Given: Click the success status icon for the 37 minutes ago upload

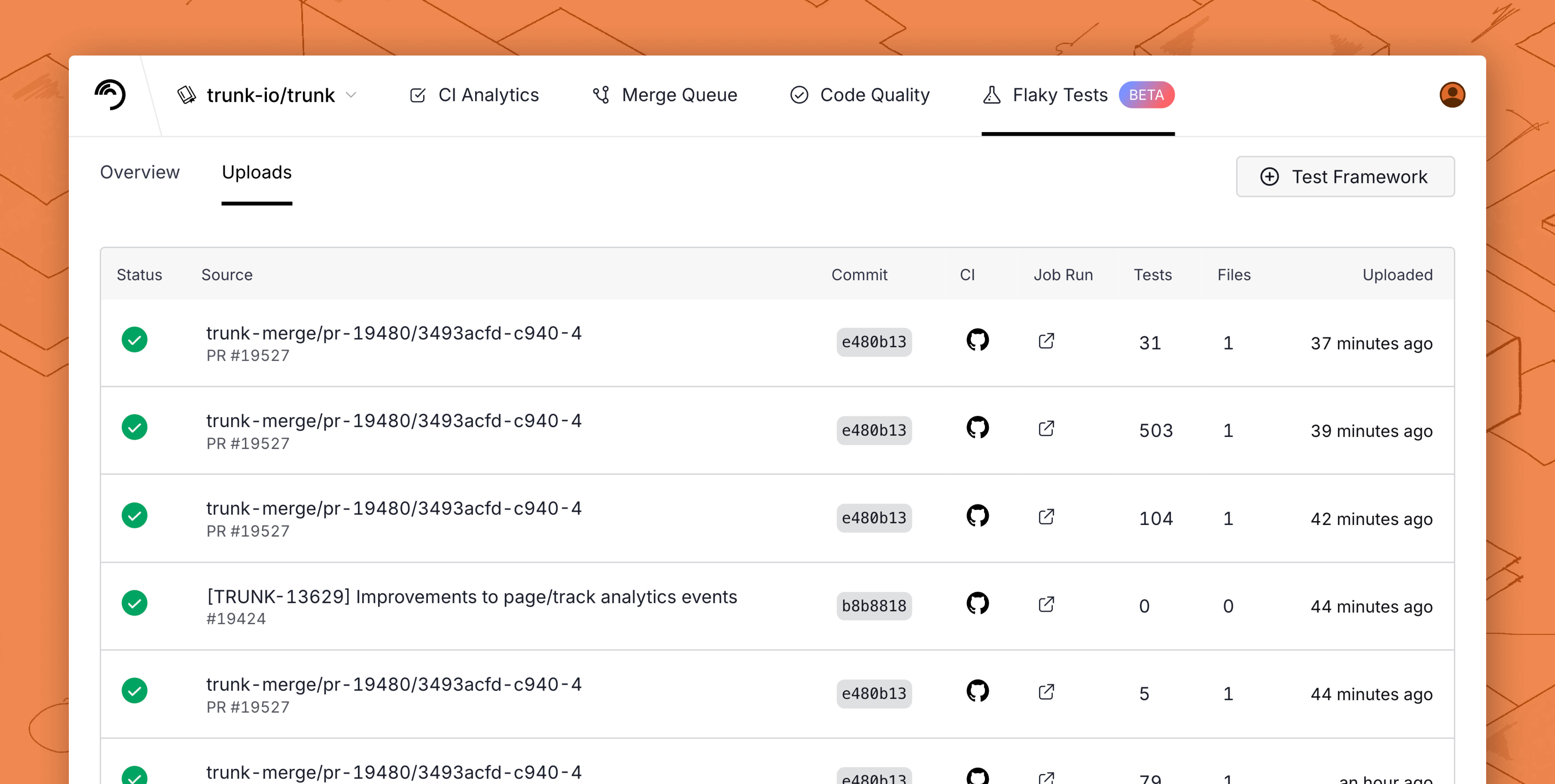Looking at the screenshot, I should click(135, 340).
